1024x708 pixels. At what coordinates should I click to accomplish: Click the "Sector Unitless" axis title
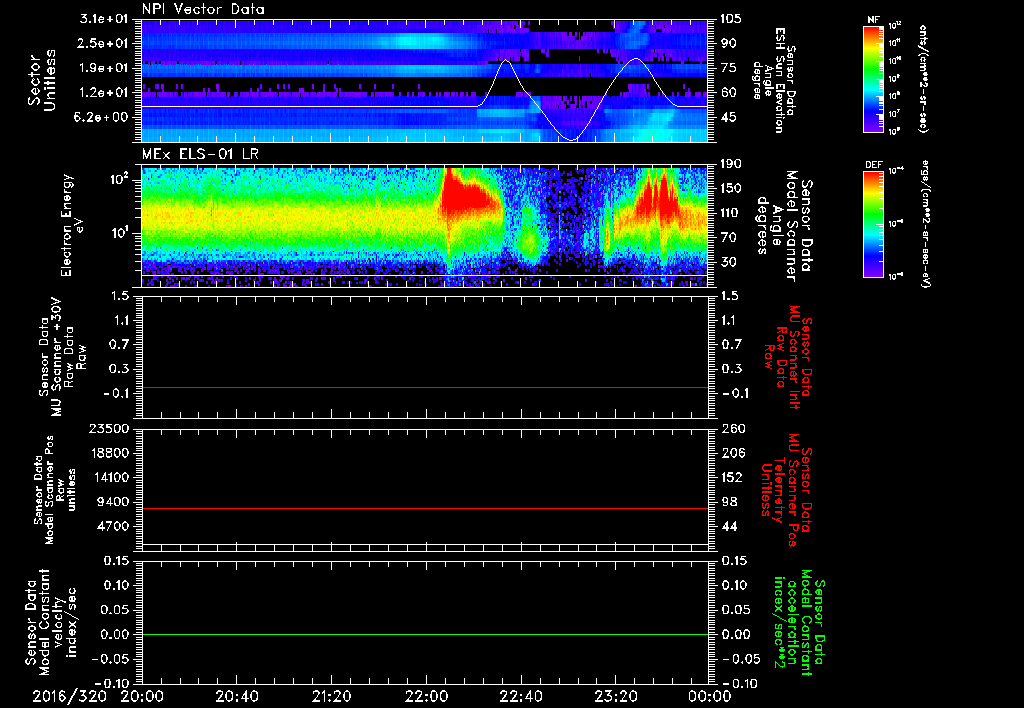point(42,80)
